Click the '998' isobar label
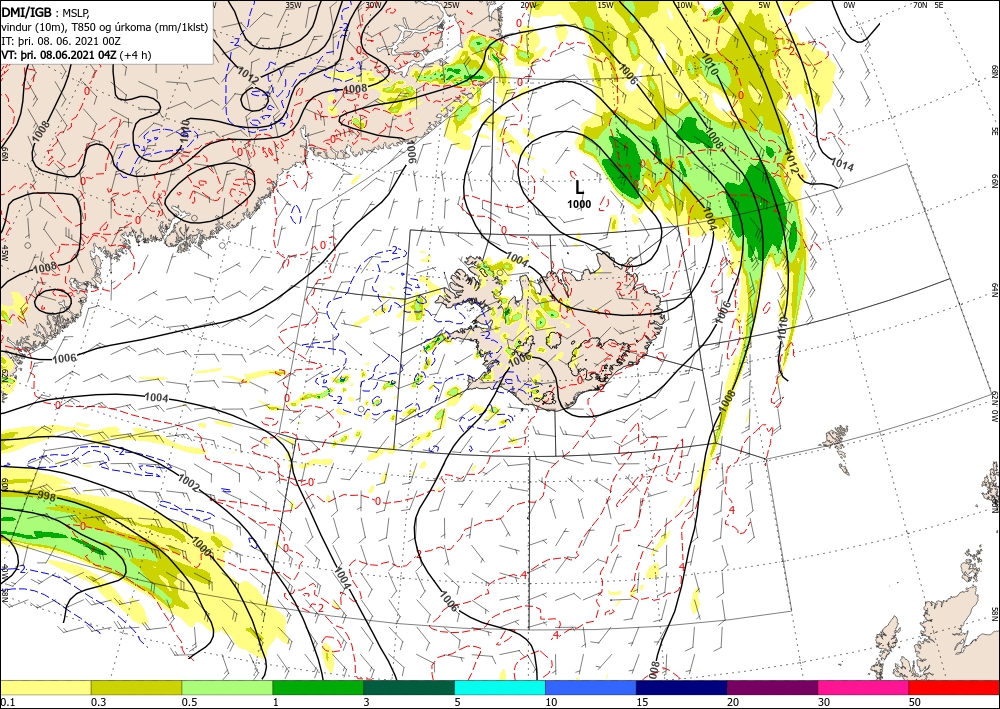 pos(46,495)
